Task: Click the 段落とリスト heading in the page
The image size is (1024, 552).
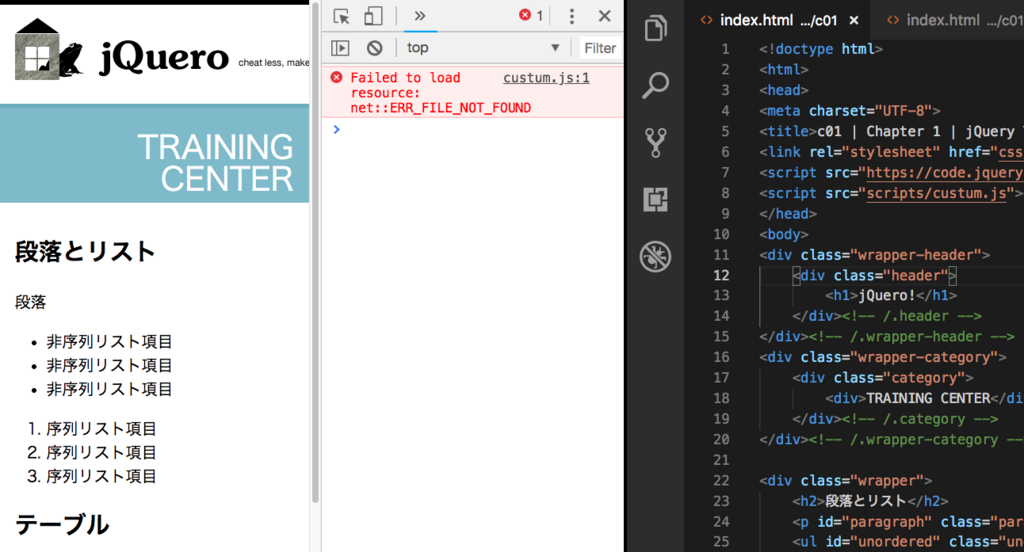Action: (84, 252)
